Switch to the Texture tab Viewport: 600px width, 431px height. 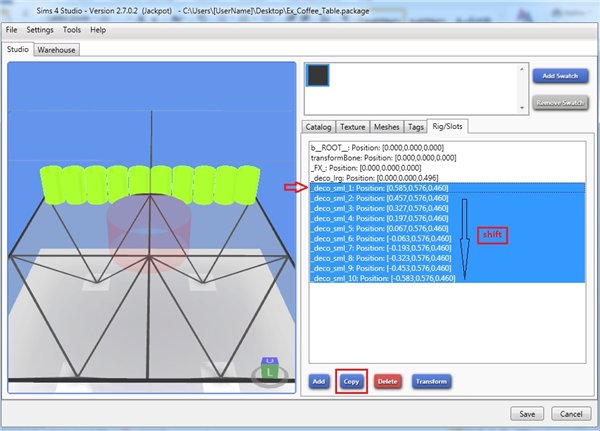tap(352, 127)
